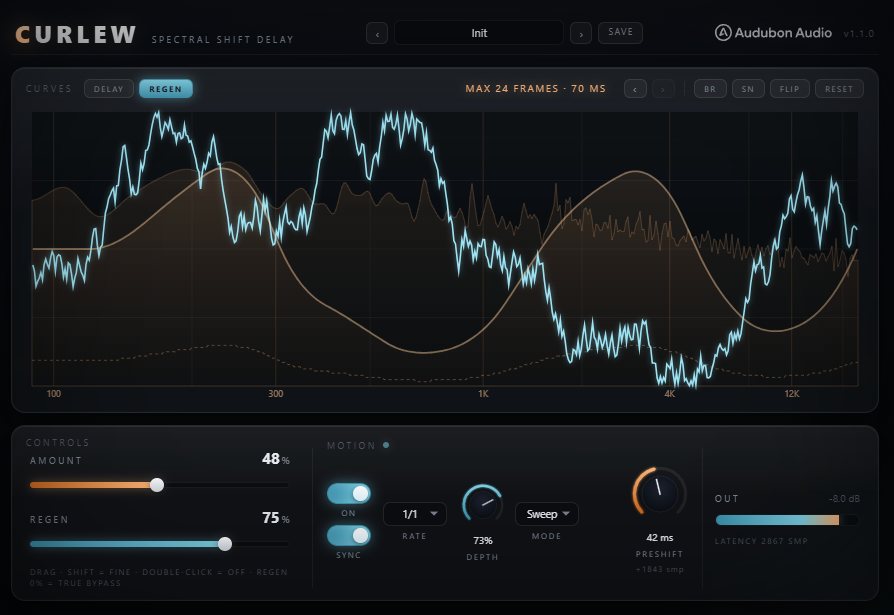Click the 73% depth value

click(482, 540)
